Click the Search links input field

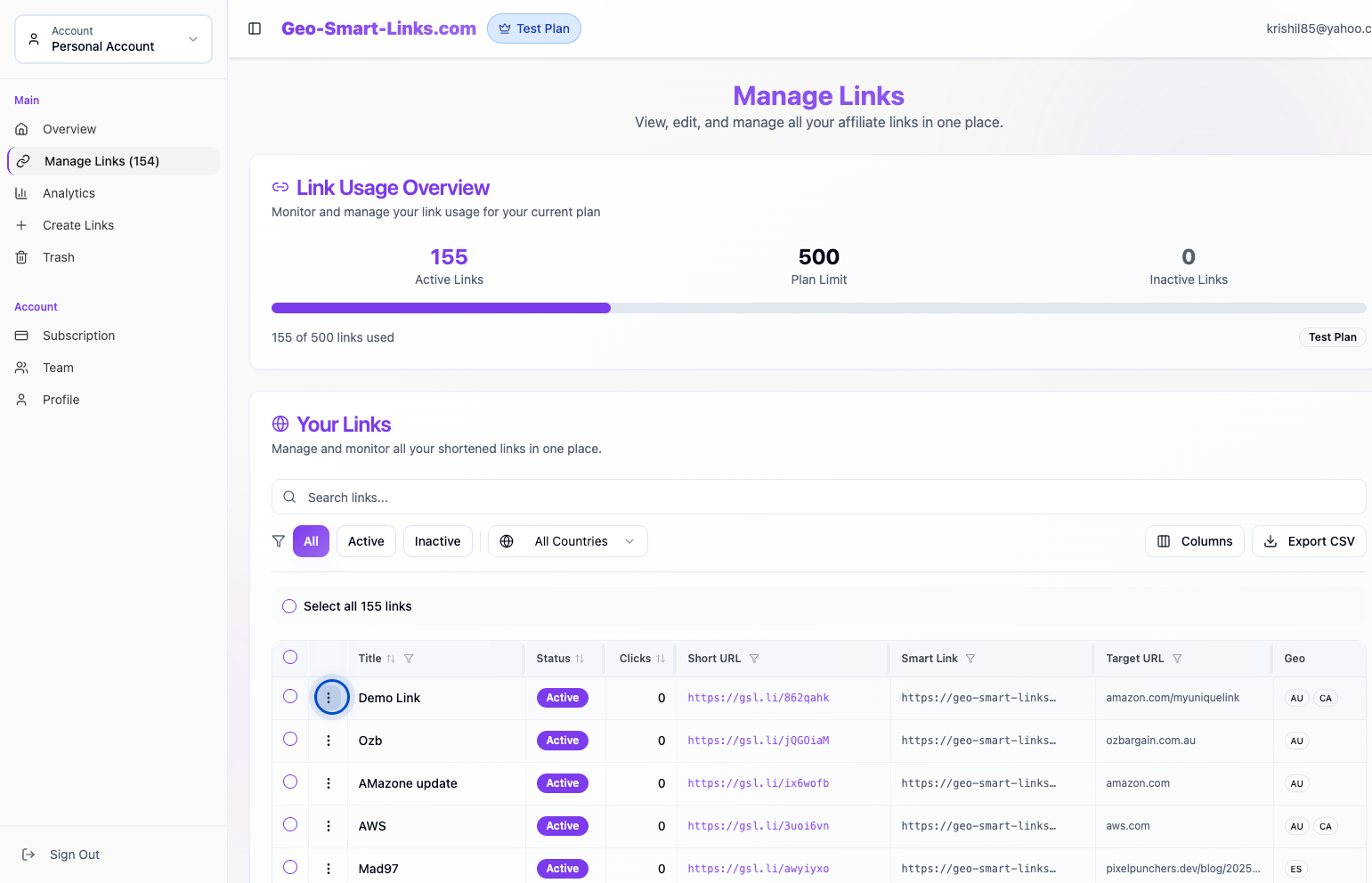(819, 498)
